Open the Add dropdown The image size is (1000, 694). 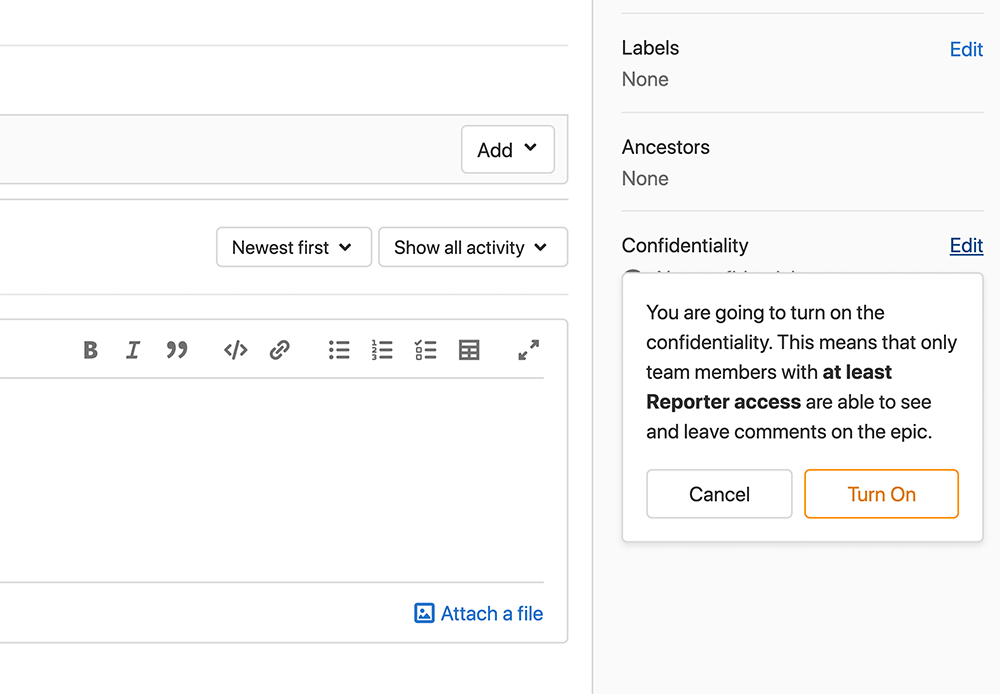(x=507, y=149)
